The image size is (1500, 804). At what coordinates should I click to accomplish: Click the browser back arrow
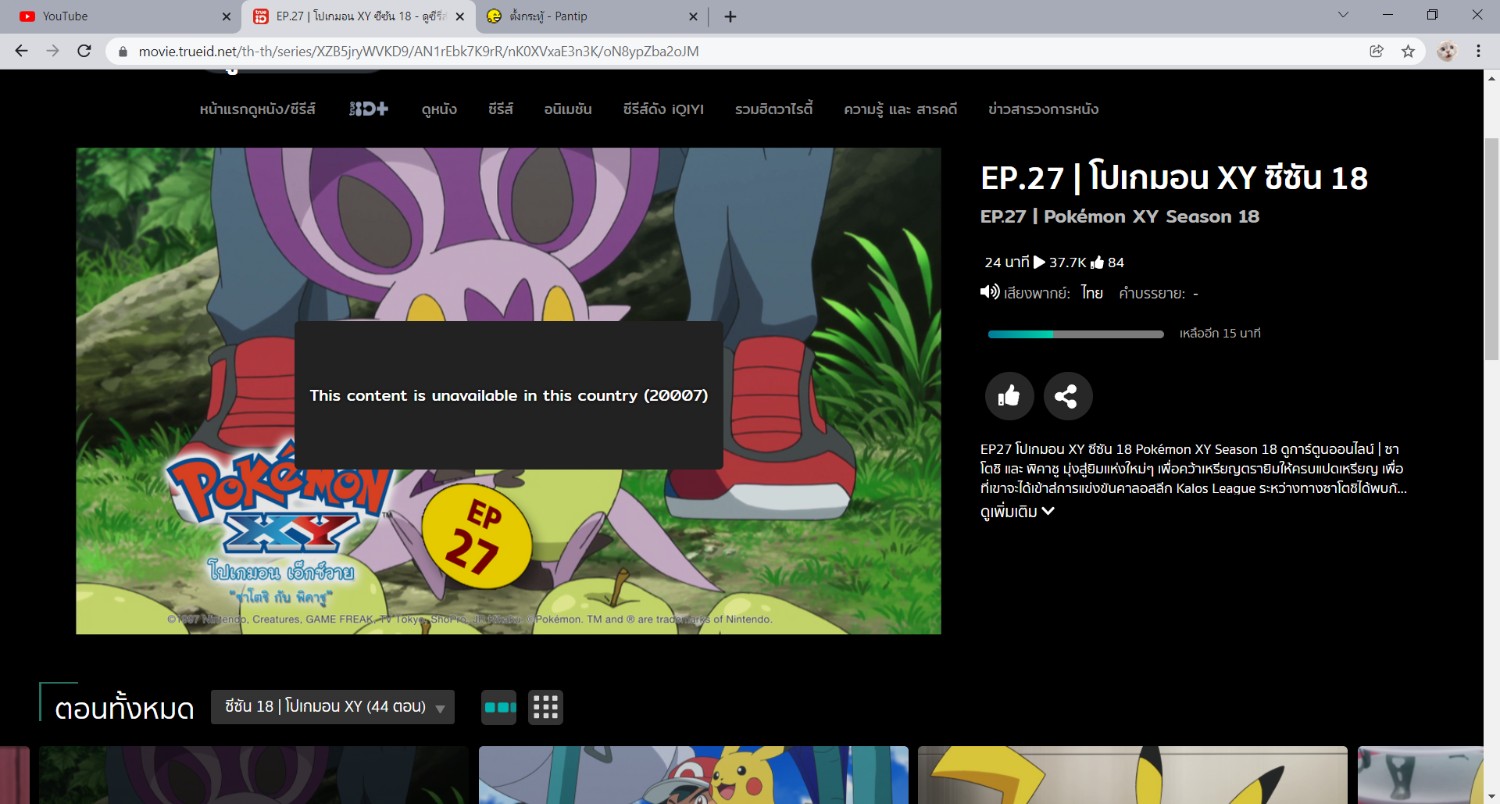21,51
